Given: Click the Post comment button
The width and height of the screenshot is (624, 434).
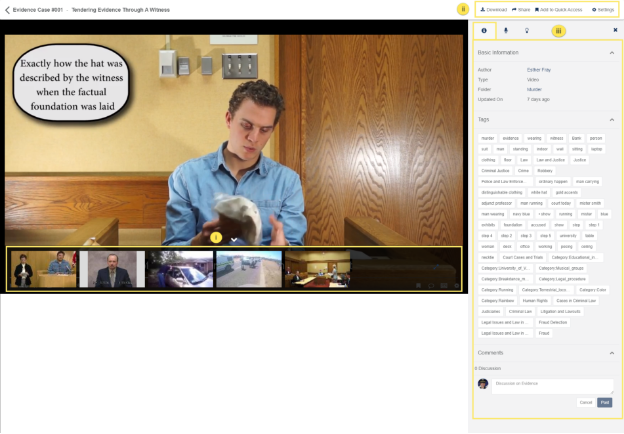Looking at the screenshot, I should tap(605, 402).
